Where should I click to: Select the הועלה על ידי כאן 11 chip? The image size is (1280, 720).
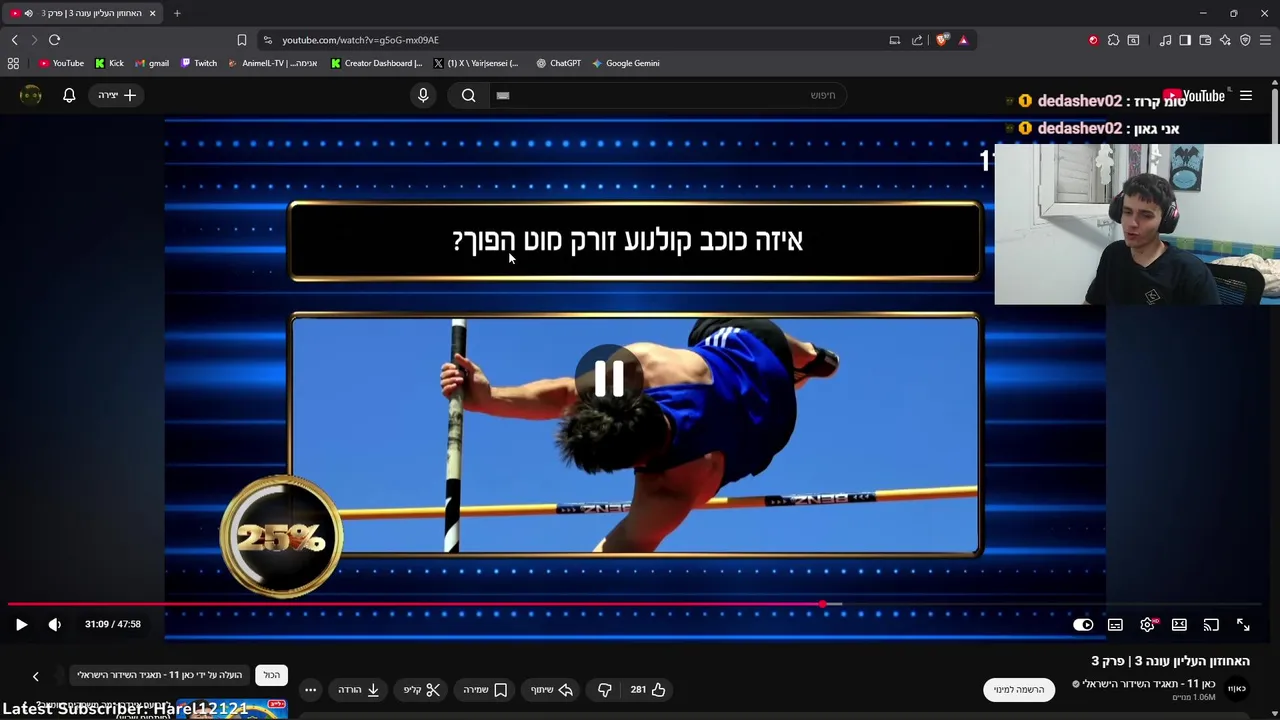click(x=160, y=675)
